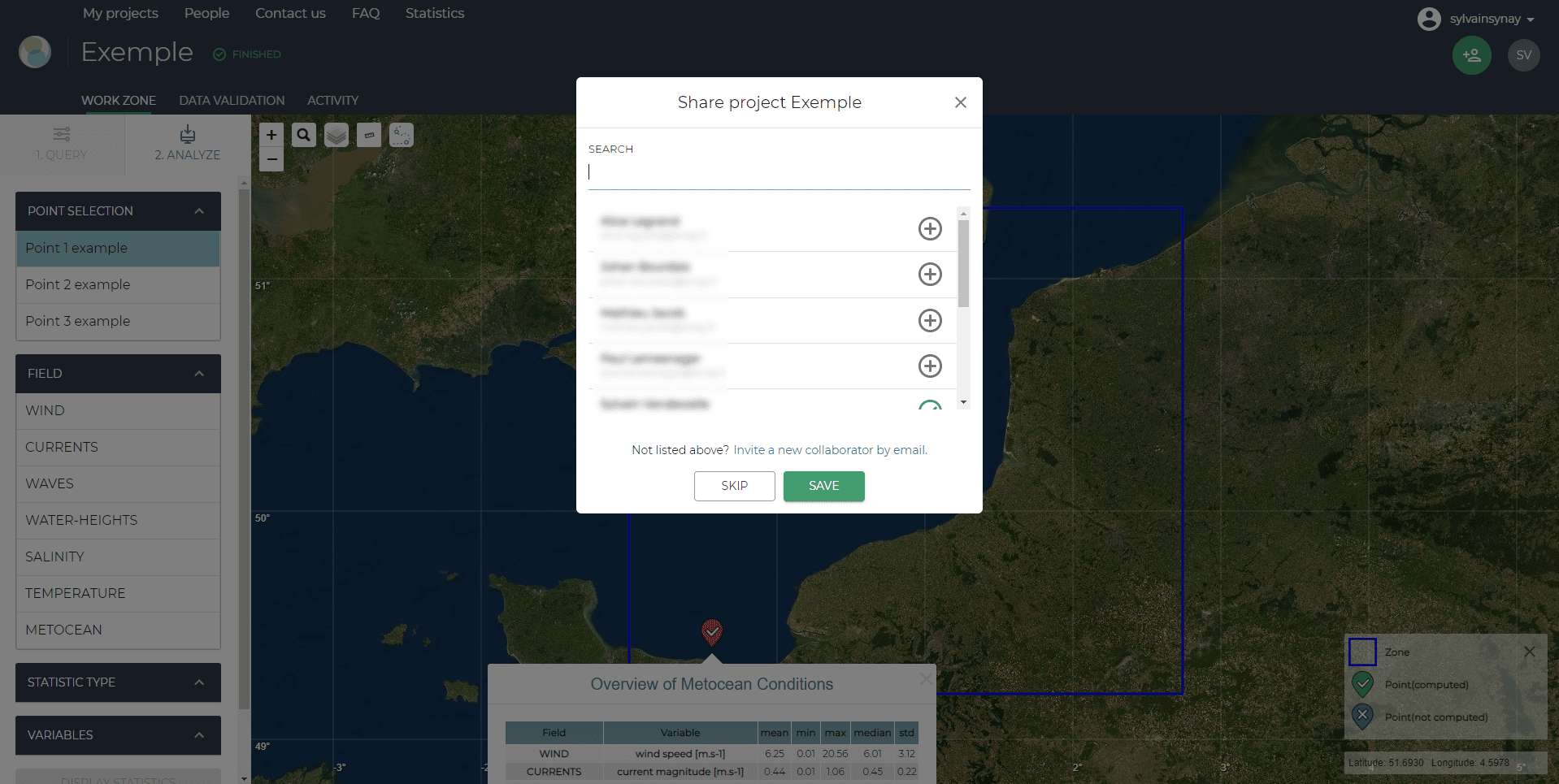Click the Zone square legend icon
Screen dimensions: 1559x784
click(1362, 652)
